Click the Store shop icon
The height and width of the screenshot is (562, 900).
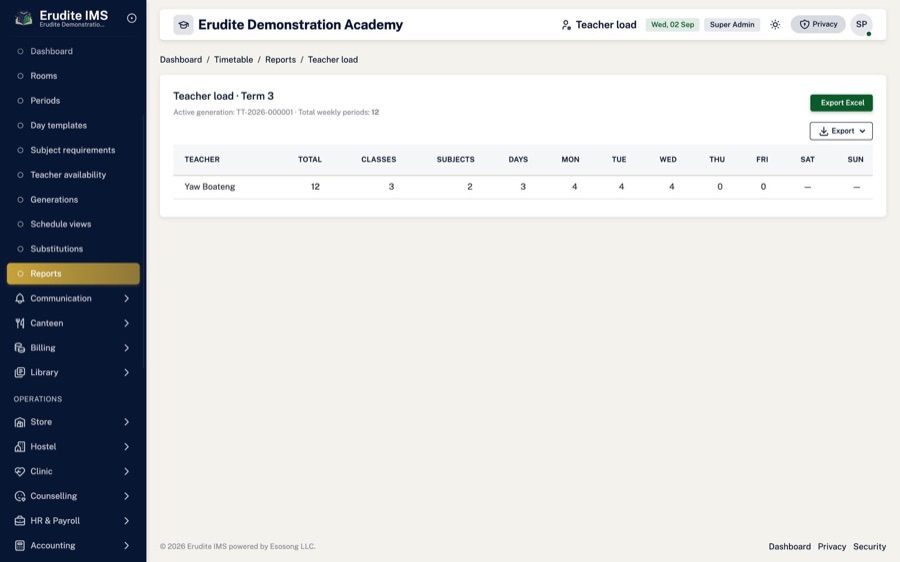(x=20, y=422)
